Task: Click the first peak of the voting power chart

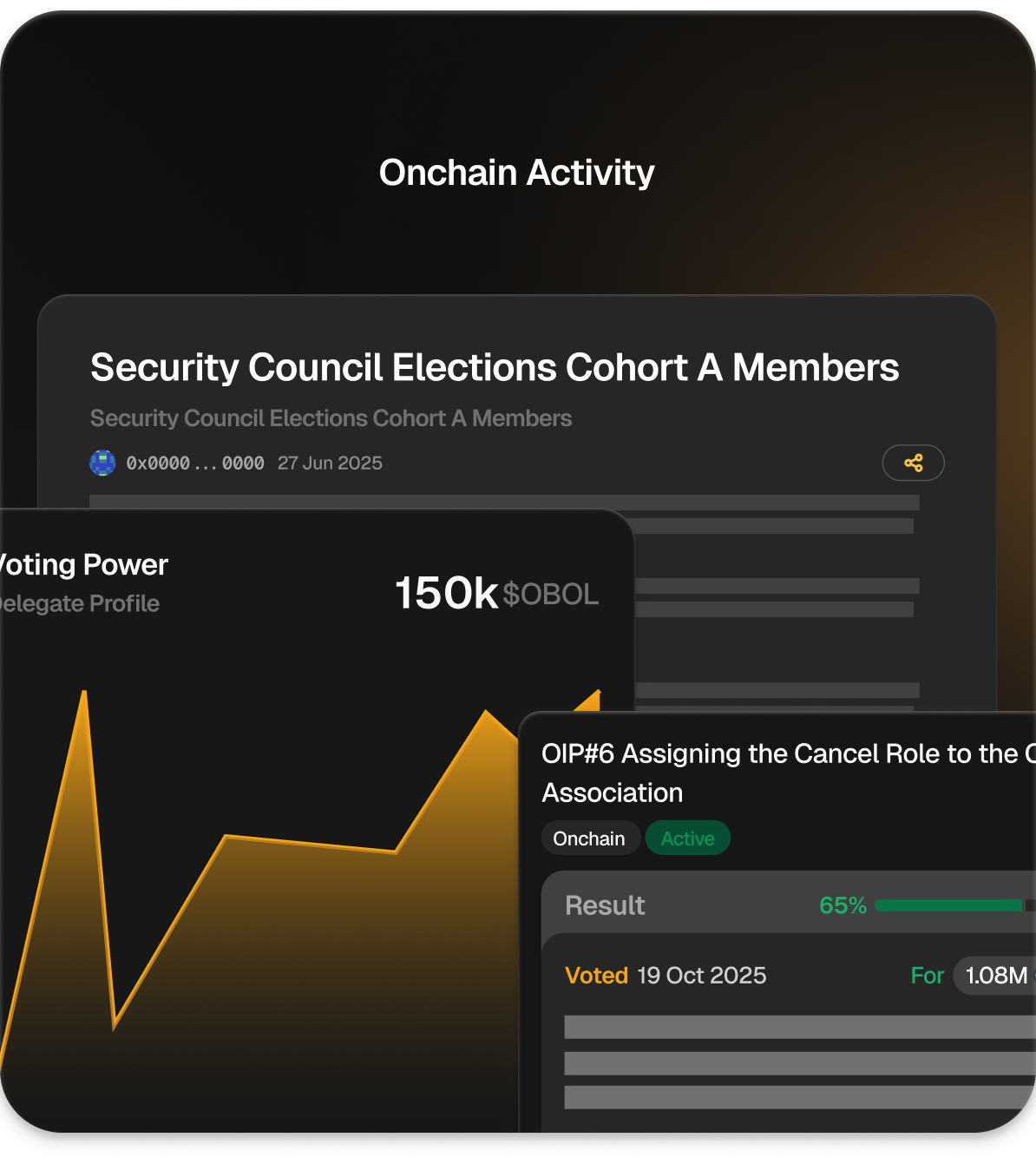Action: coord(84,695)
